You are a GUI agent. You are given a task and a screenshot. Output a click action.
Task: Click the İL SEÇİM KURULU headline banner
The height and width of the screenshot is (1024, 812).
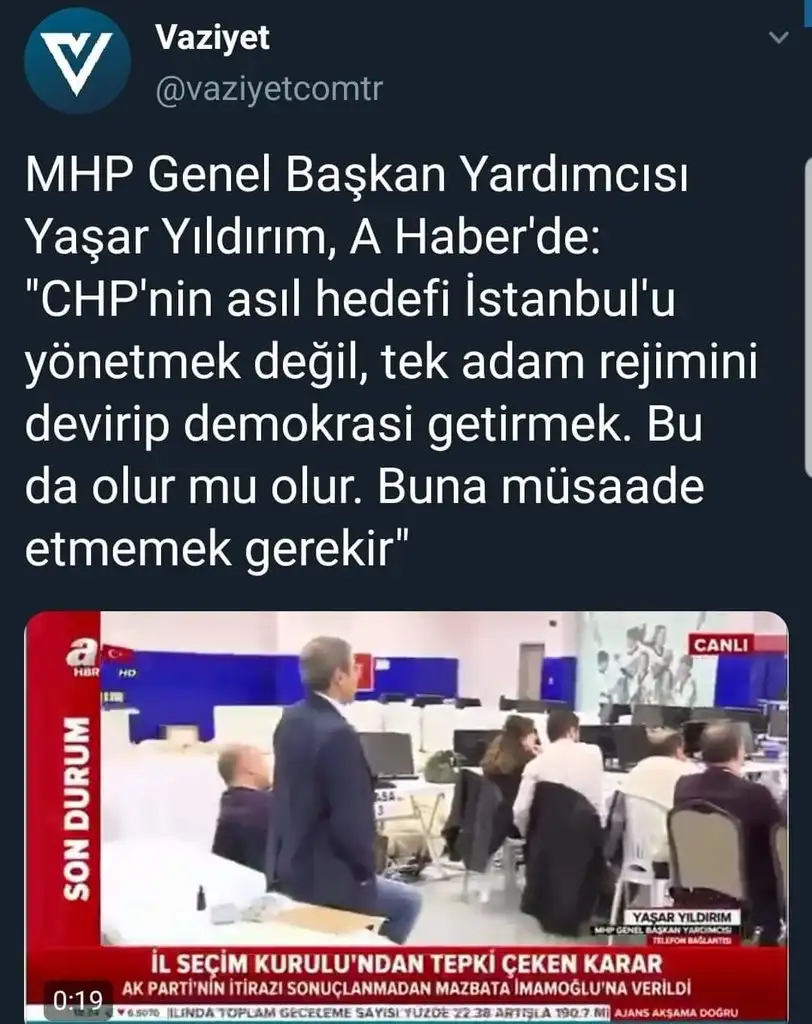click(x=406, y=964)
